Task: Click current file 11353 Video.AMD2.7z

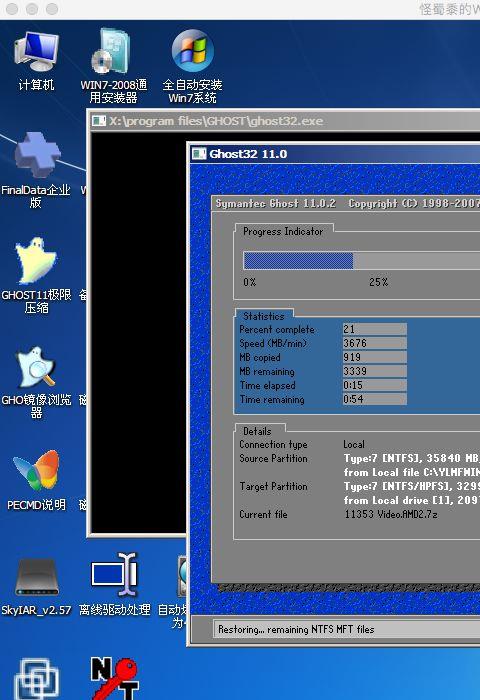Action: pyautogui.click(x=391, y=514)
